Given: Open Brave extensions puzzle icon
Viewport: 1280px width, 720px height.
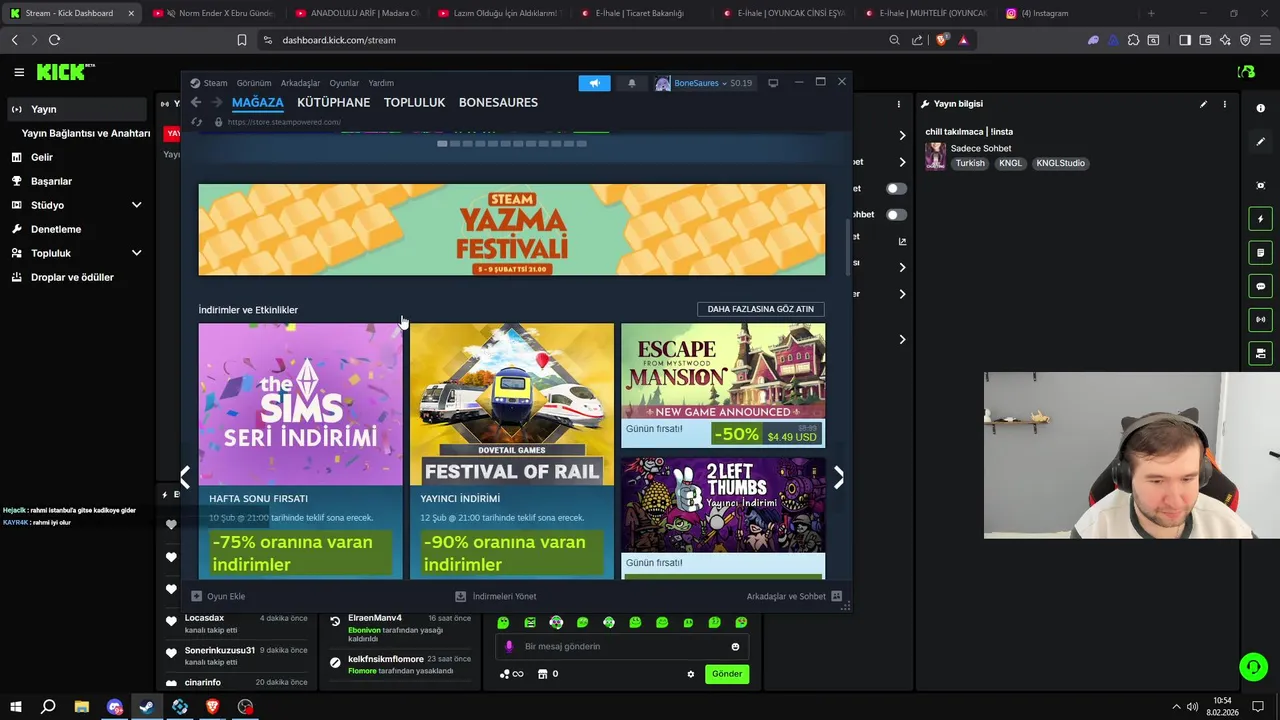Looking at the screenshot, I should [1133, 40].
